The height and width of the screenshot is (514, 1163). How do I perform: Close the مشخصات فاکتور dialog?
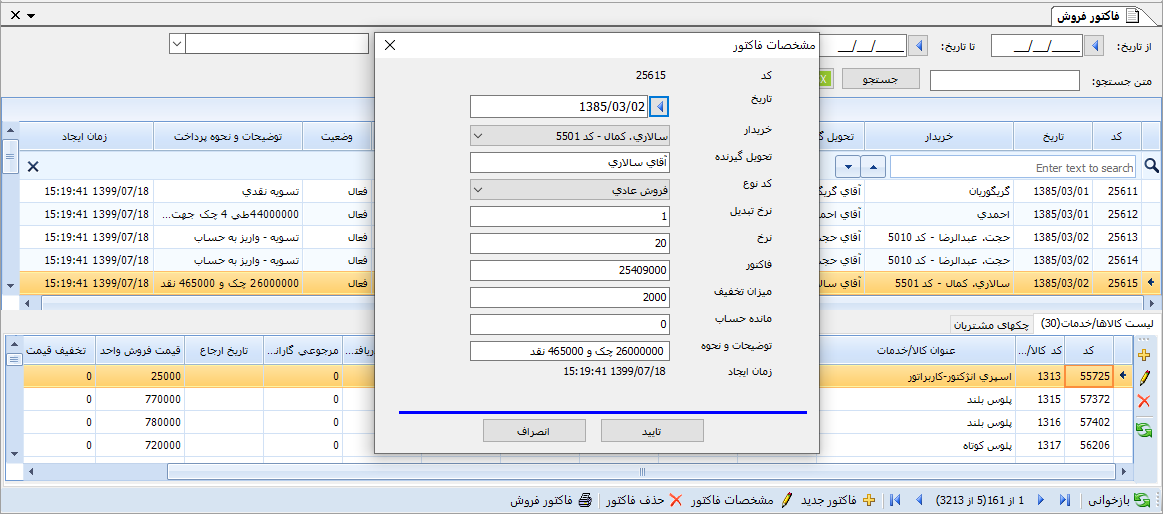(x=390, y=45)
